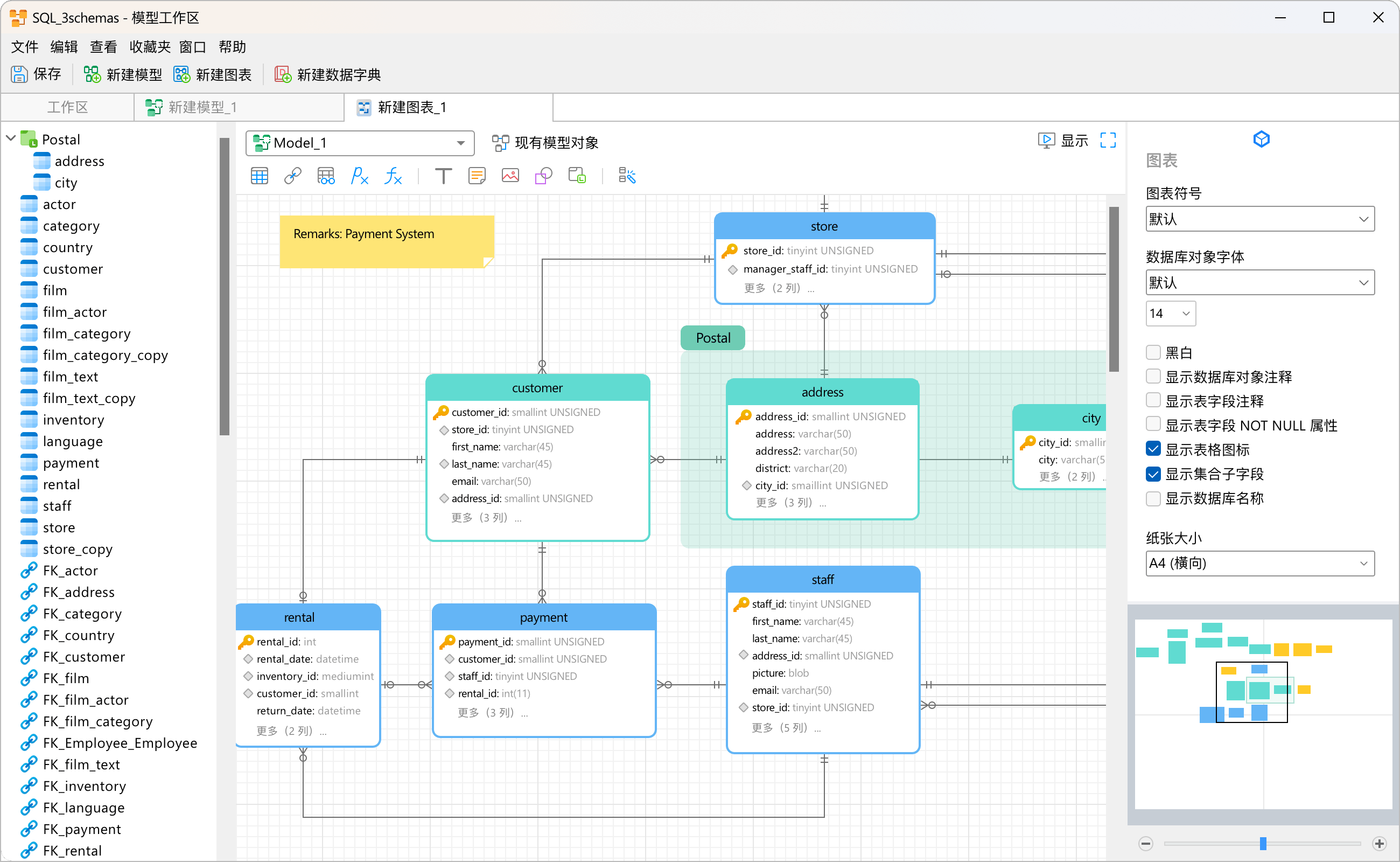Click the New Data Dictionary icon
Image resolution: width=1400 pixels, height=862 pixels.
[x=283, y=74]
